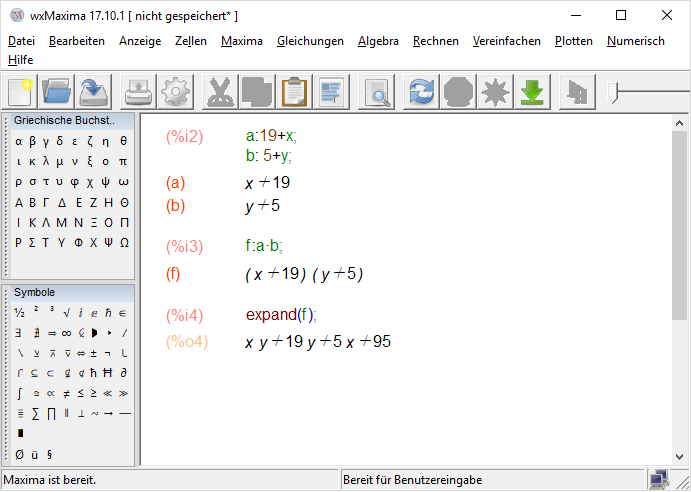Click the print icon in toolbar

[139, 93]
